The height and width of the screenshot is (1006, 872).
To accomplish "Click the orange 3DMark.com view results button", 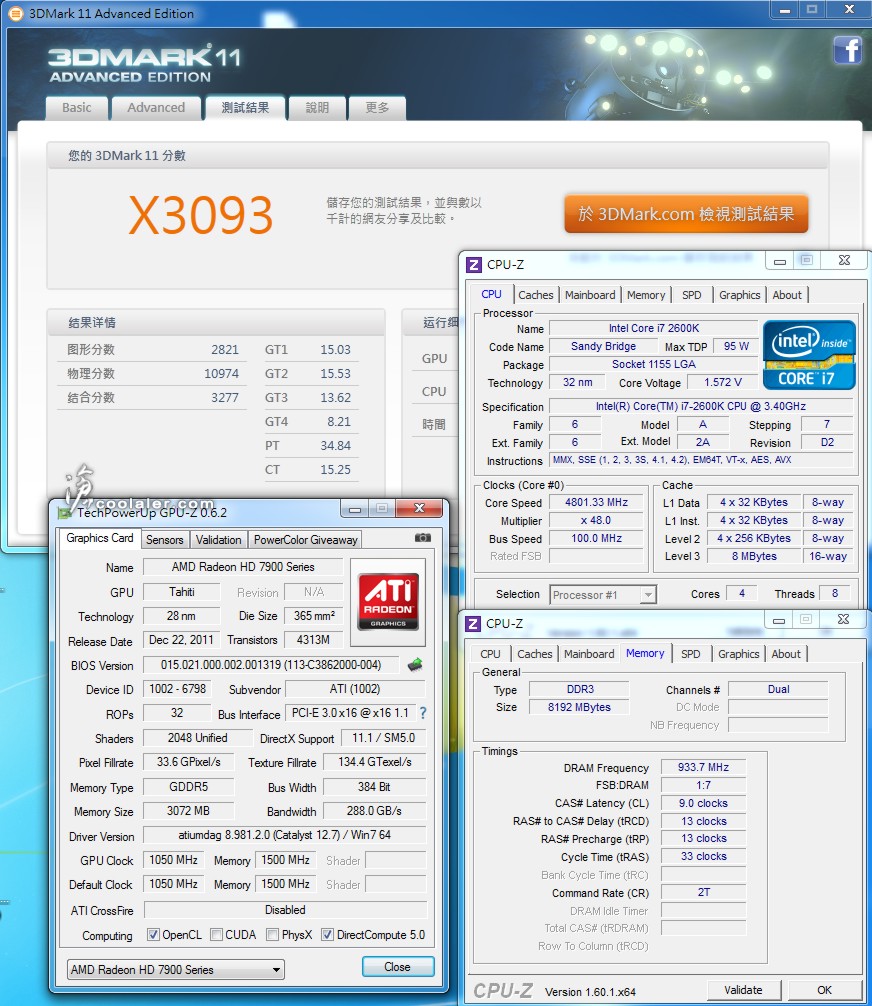I will tap(686, 214).
